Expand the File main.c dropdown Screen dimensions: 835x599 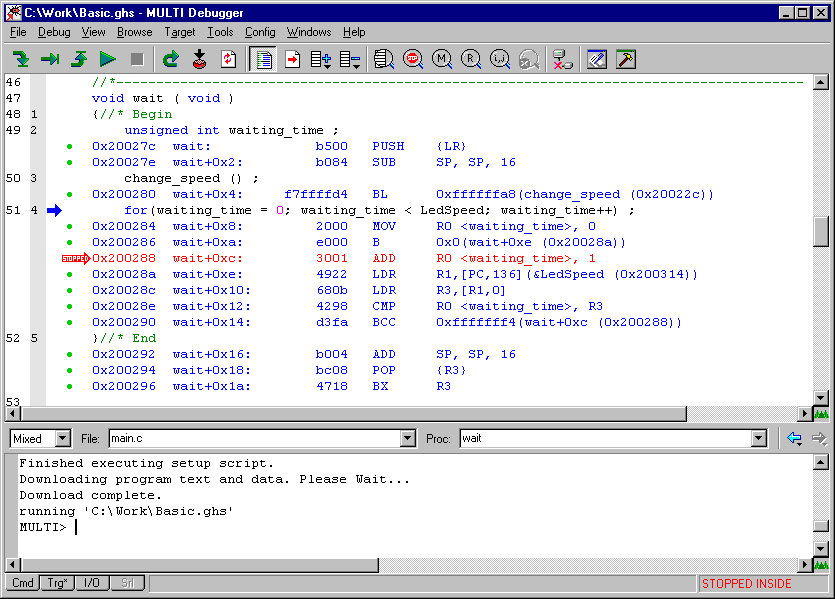pos(407,438)
